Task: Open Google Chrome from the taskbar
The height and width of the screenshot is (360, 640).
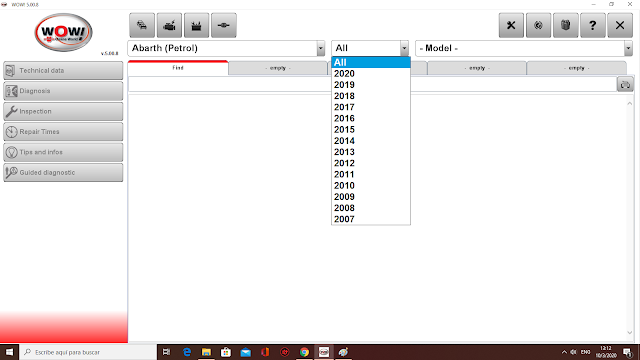Action: [304, 352]
